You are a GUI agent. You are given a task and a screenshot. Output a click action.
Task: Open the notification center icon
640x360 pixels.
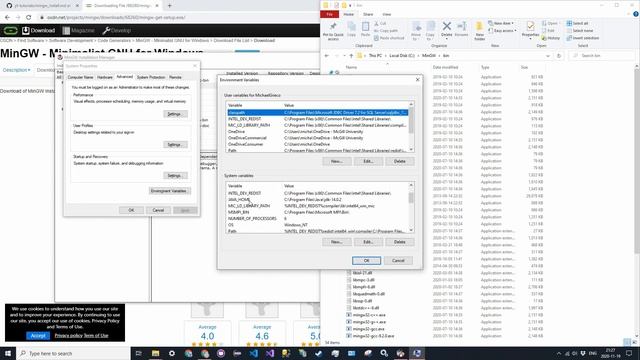click(x=629, y=353)
